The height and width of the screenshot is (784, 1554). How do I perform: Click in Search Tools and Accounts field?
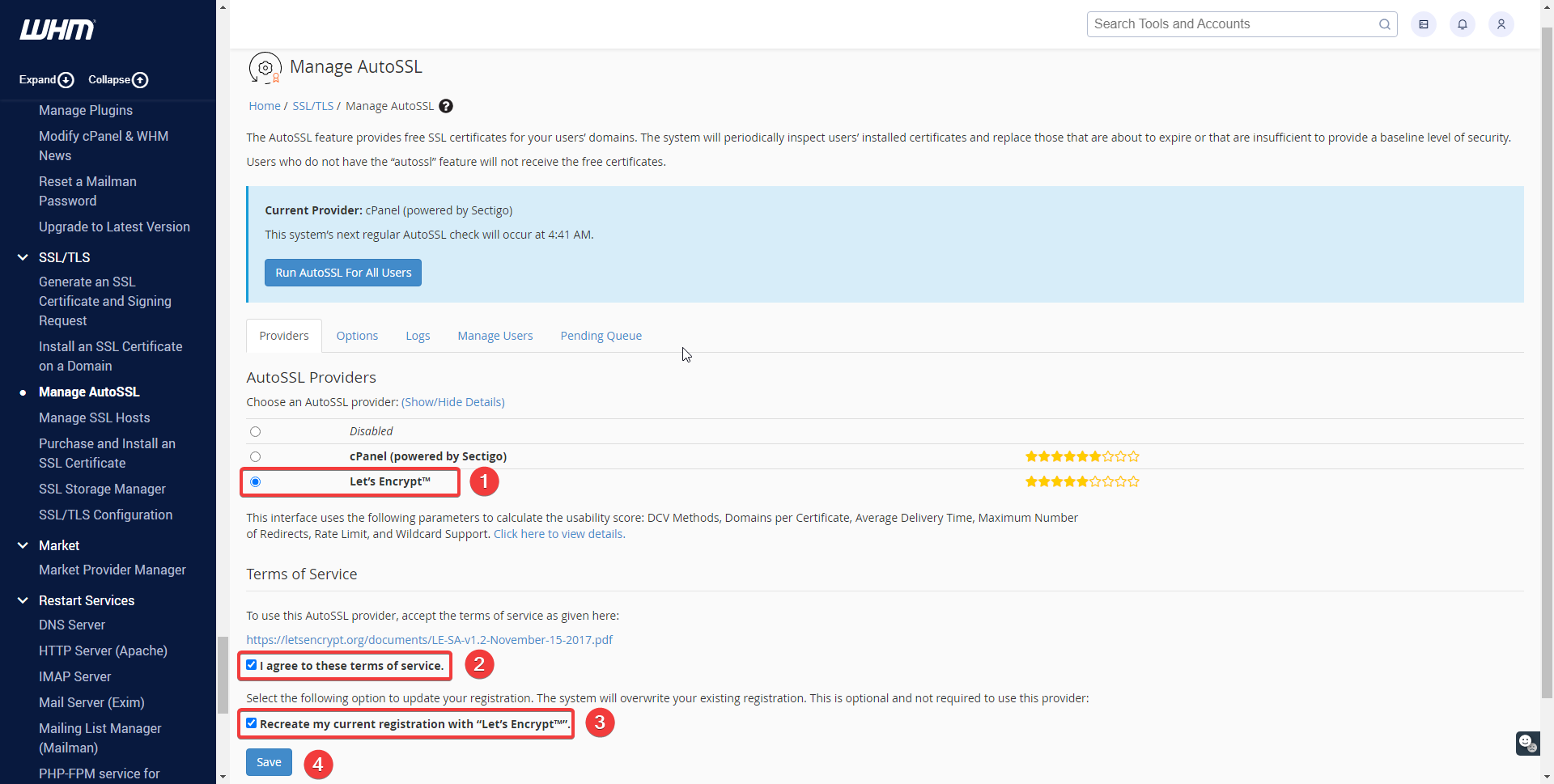pos(1233,24)
